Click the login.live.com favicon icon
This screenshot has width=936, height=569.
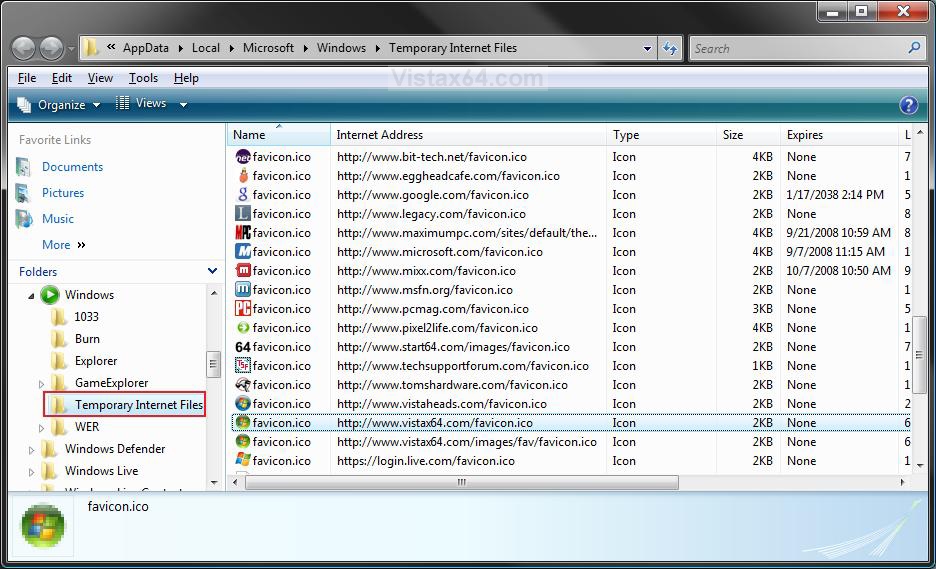tap(243, 461)
